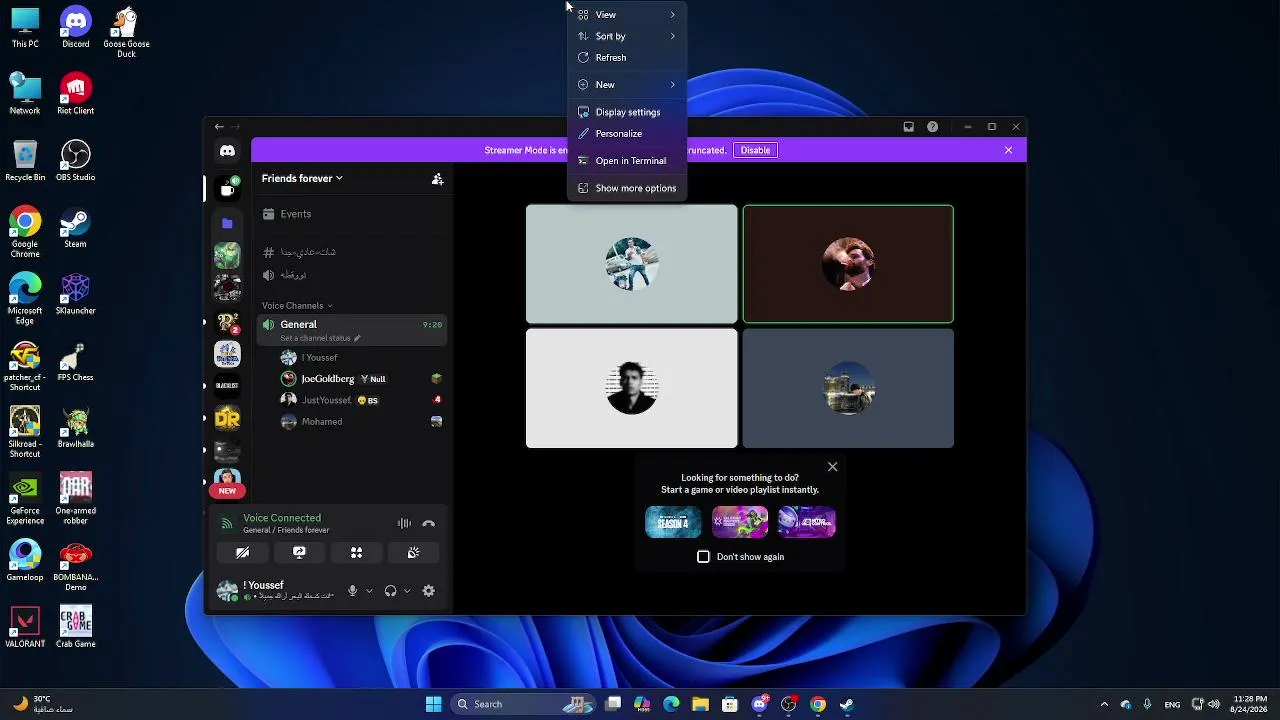This screenshot has height=720, width=1280.
Task: Select Personalize in context menu
Action: (x=627, y=134)
